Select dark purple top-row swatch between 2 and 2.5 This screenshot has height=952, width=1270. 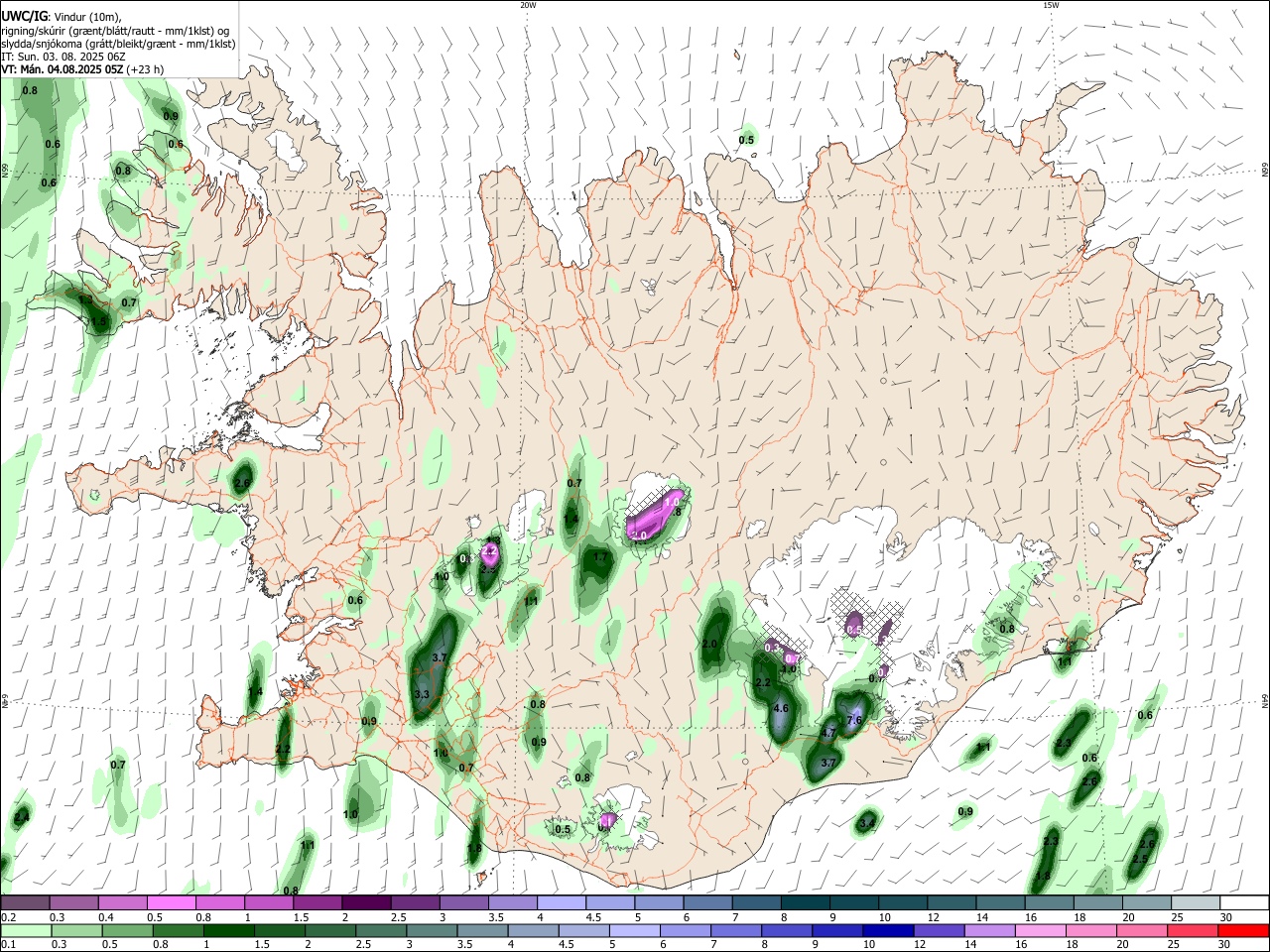(x=366, y=902)
